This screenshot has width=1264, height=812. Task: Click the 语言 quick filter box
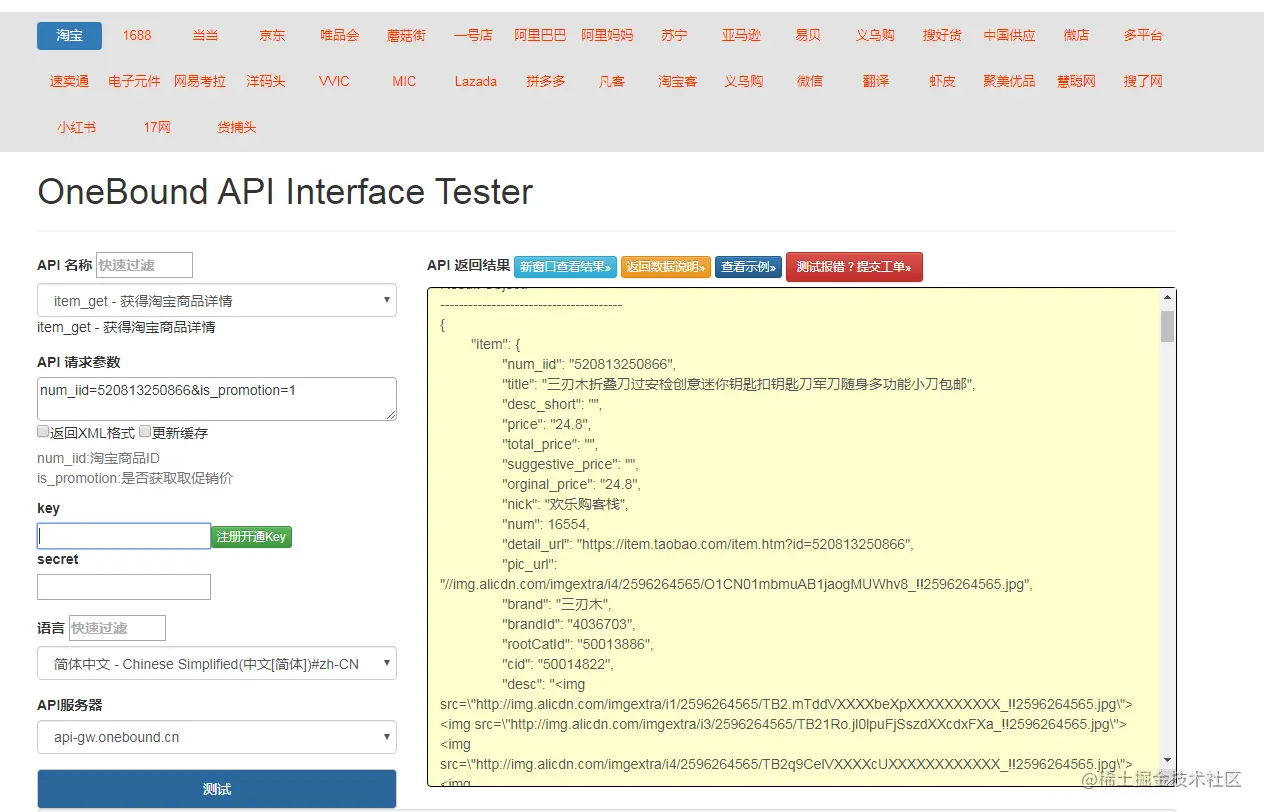(117, 628)
